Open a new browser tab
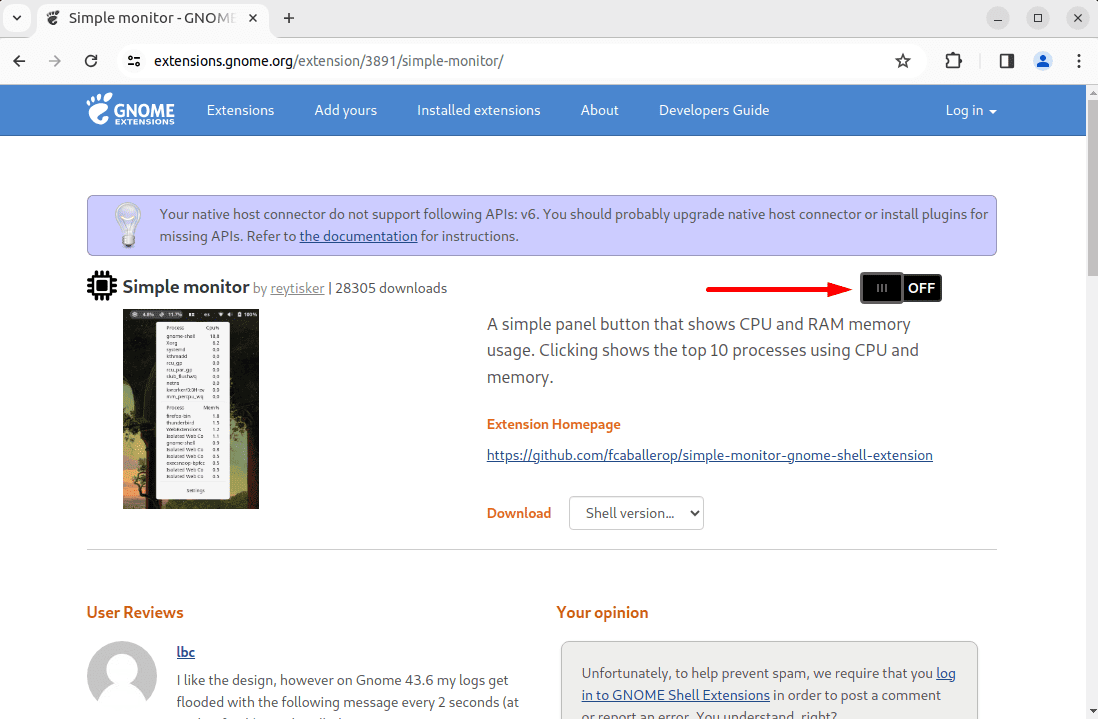The height and width of the screenshot is (719, 1098). pos(289,18)
